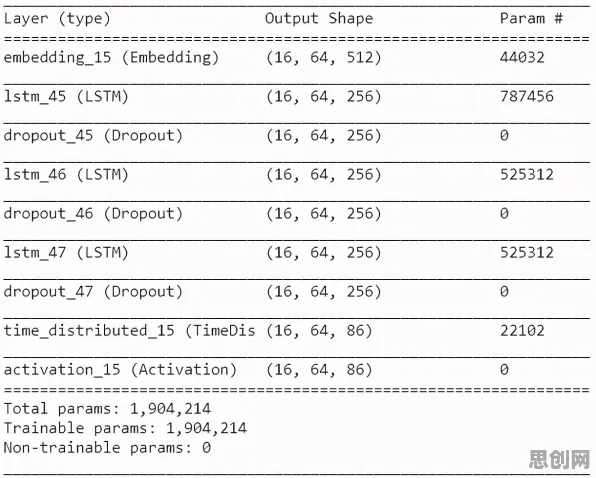Image resolution: width=596 pixels, height=478 pixels.
Task: Click the parameter count 22102
Action: (x=522, y=331)
